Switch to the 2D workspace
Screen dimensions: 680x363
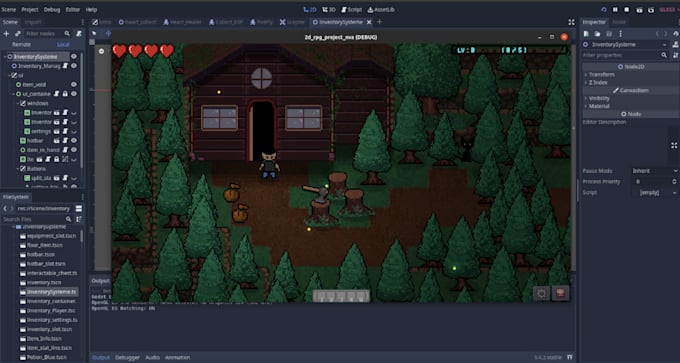310,10
